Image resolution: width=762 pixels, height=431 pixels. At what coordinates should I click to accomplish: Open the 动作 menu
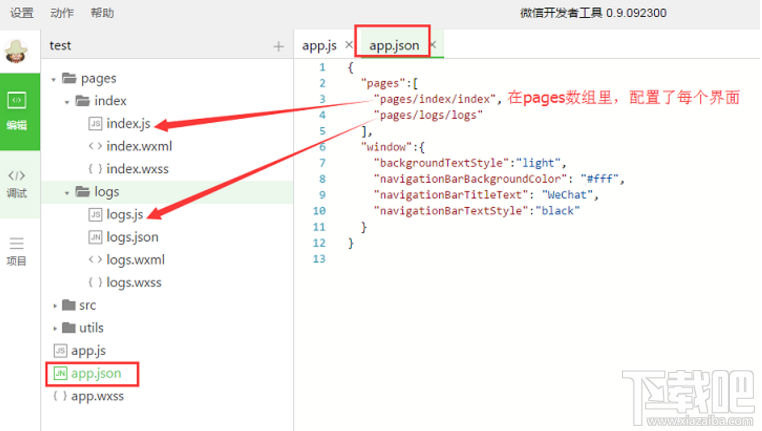pyautogui.click(x=62, y=13)
